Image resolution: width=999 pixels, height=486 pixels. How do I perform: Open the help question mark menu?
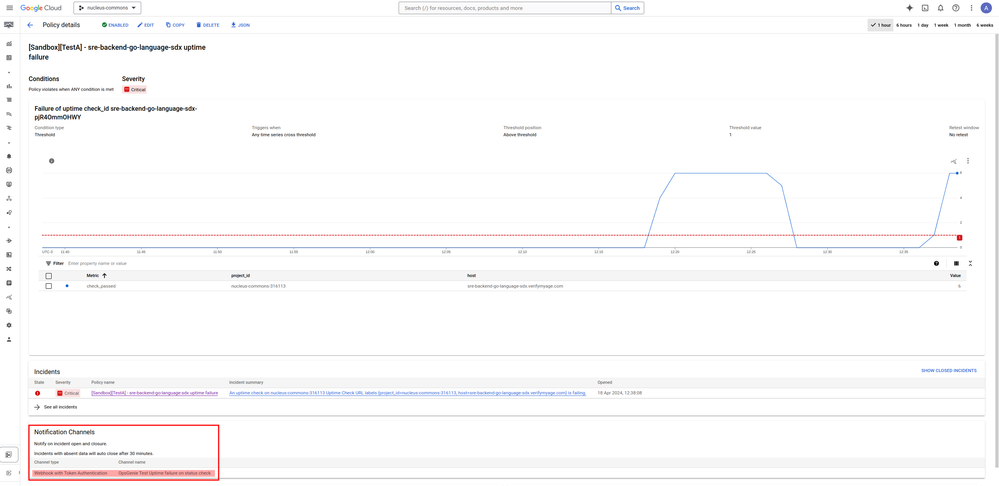pos(956,8)
